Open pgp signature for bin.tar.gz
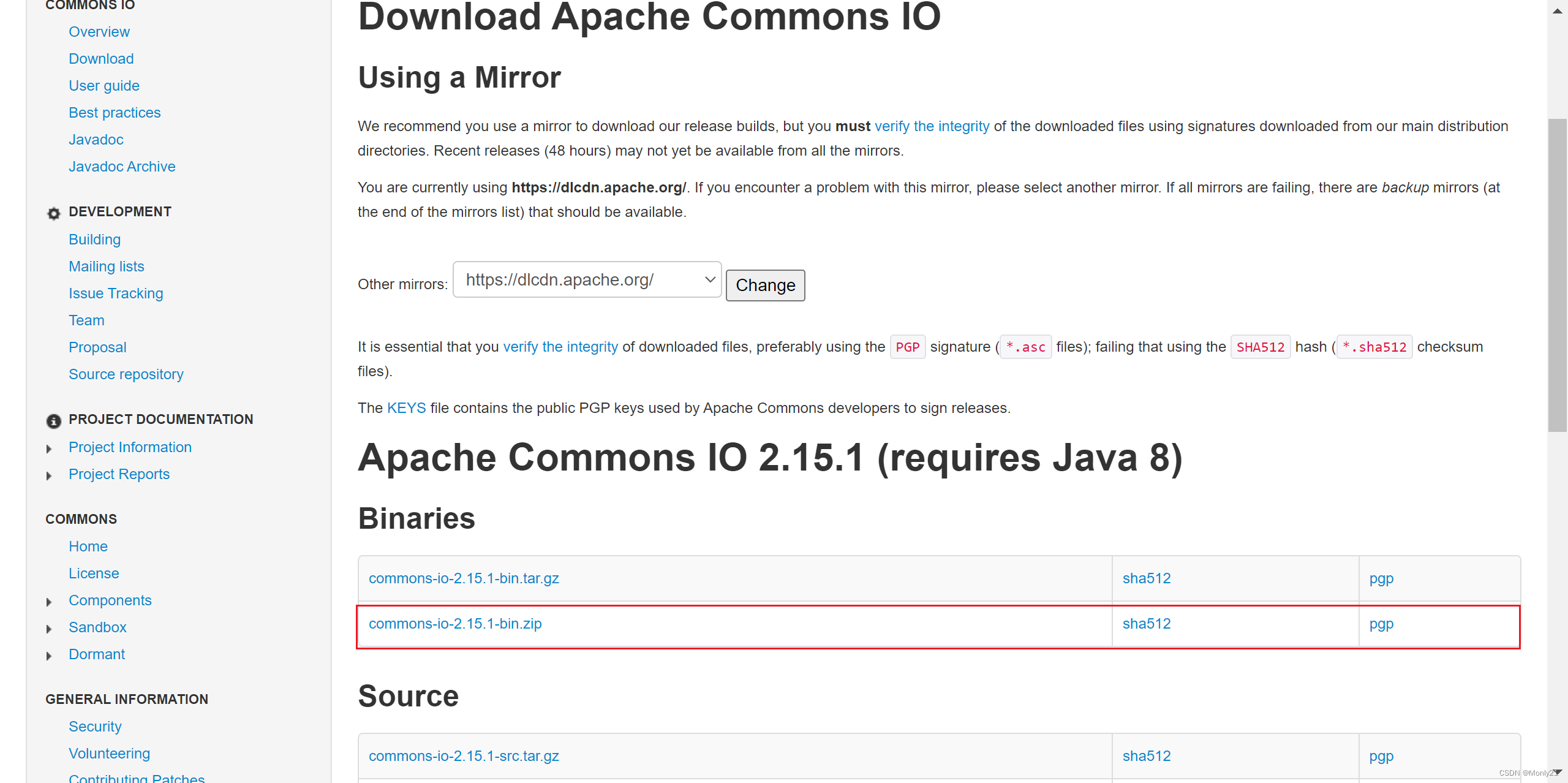This screenshot has height=783, width=1568. (1381, 578)
